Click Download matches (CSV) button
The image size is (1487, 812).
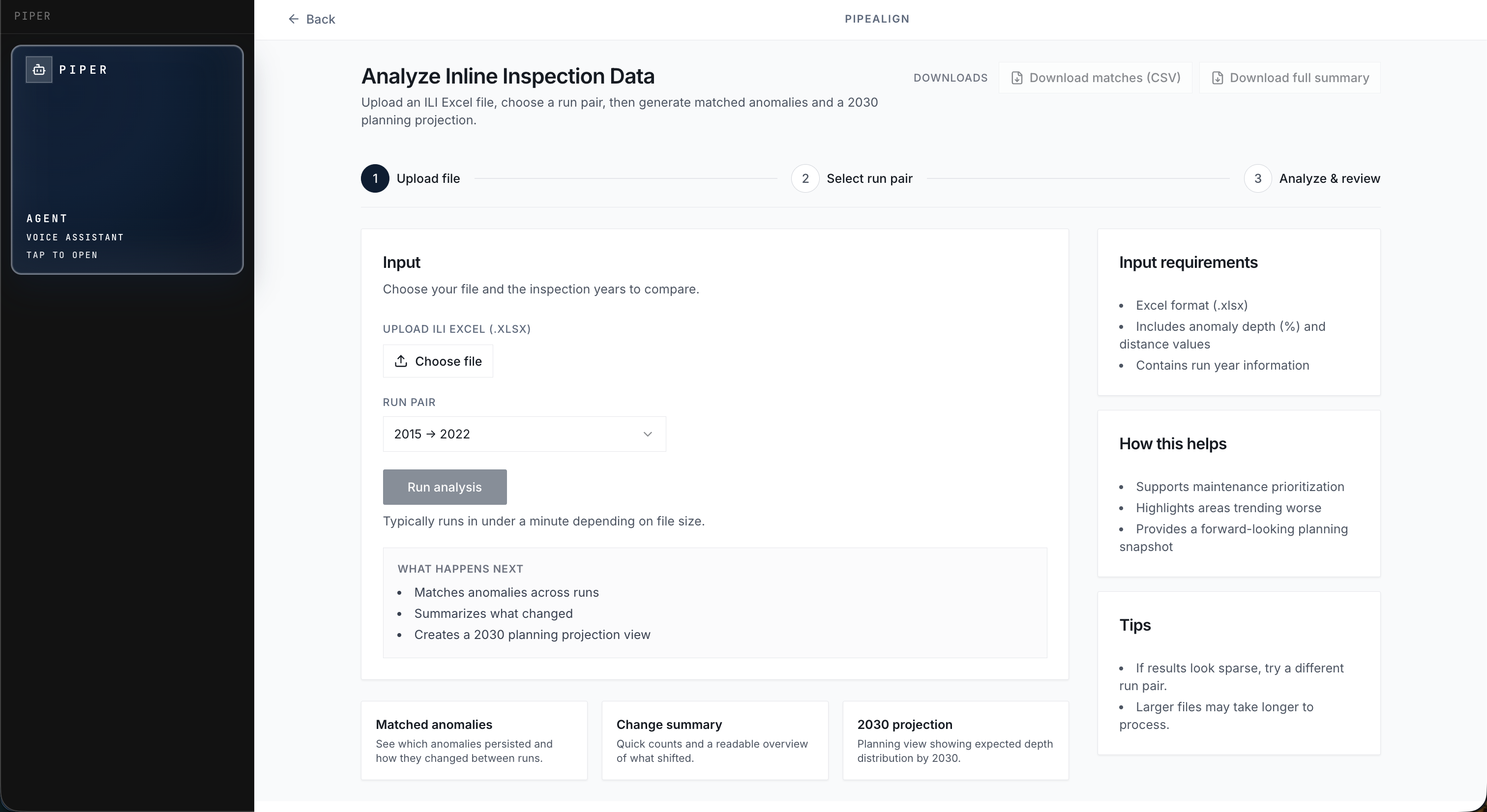(1095, 78)
